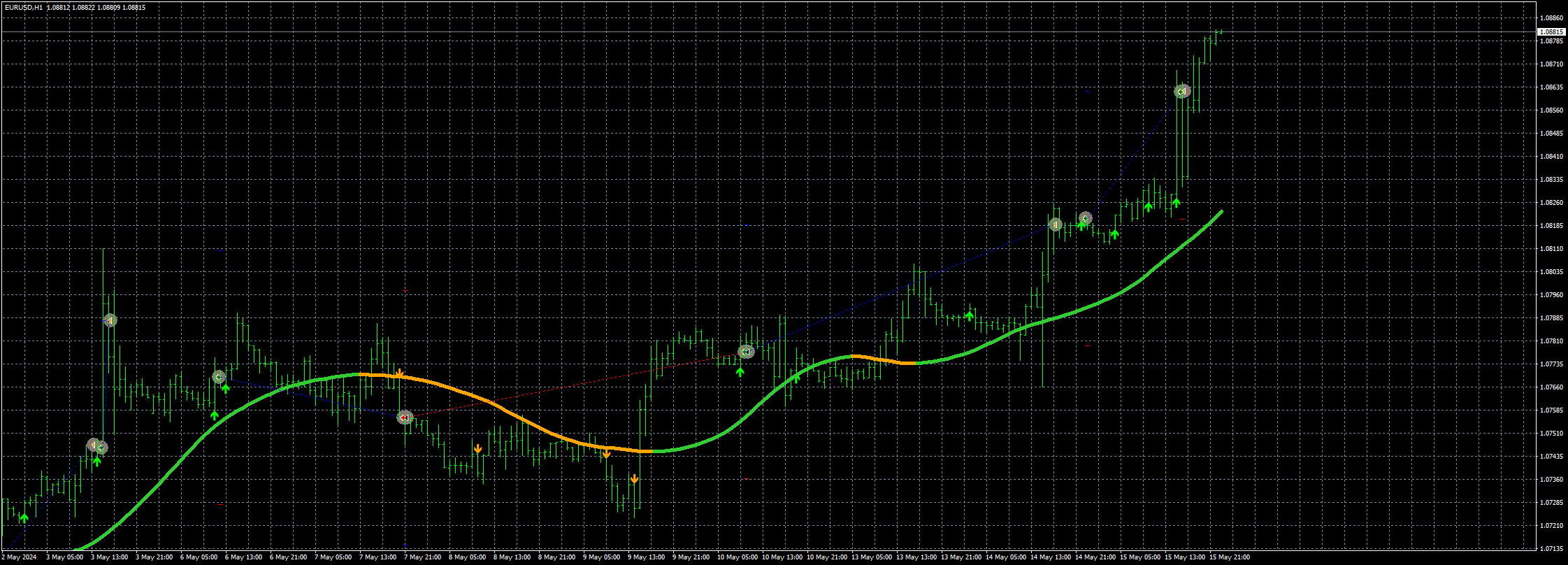Click the 2 May 2024 date label
The height and width of the screenshot is (565, 1568).
[19, 557]
